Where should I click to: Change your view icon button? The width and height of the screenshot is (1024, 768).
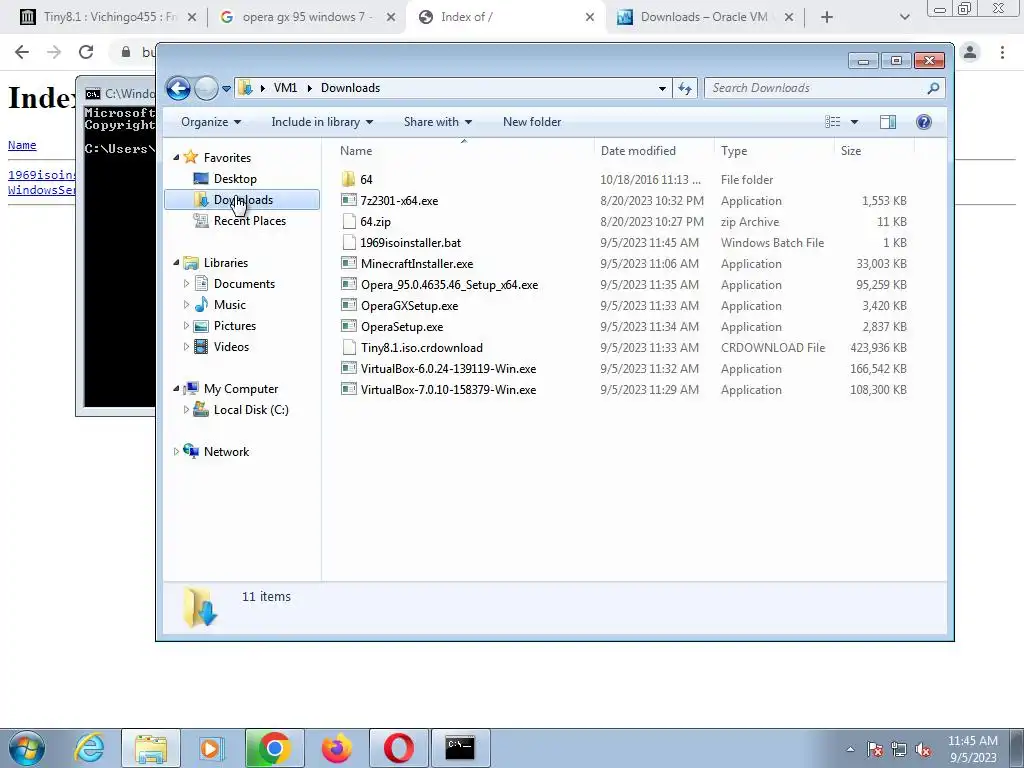[x=833, y=122]
